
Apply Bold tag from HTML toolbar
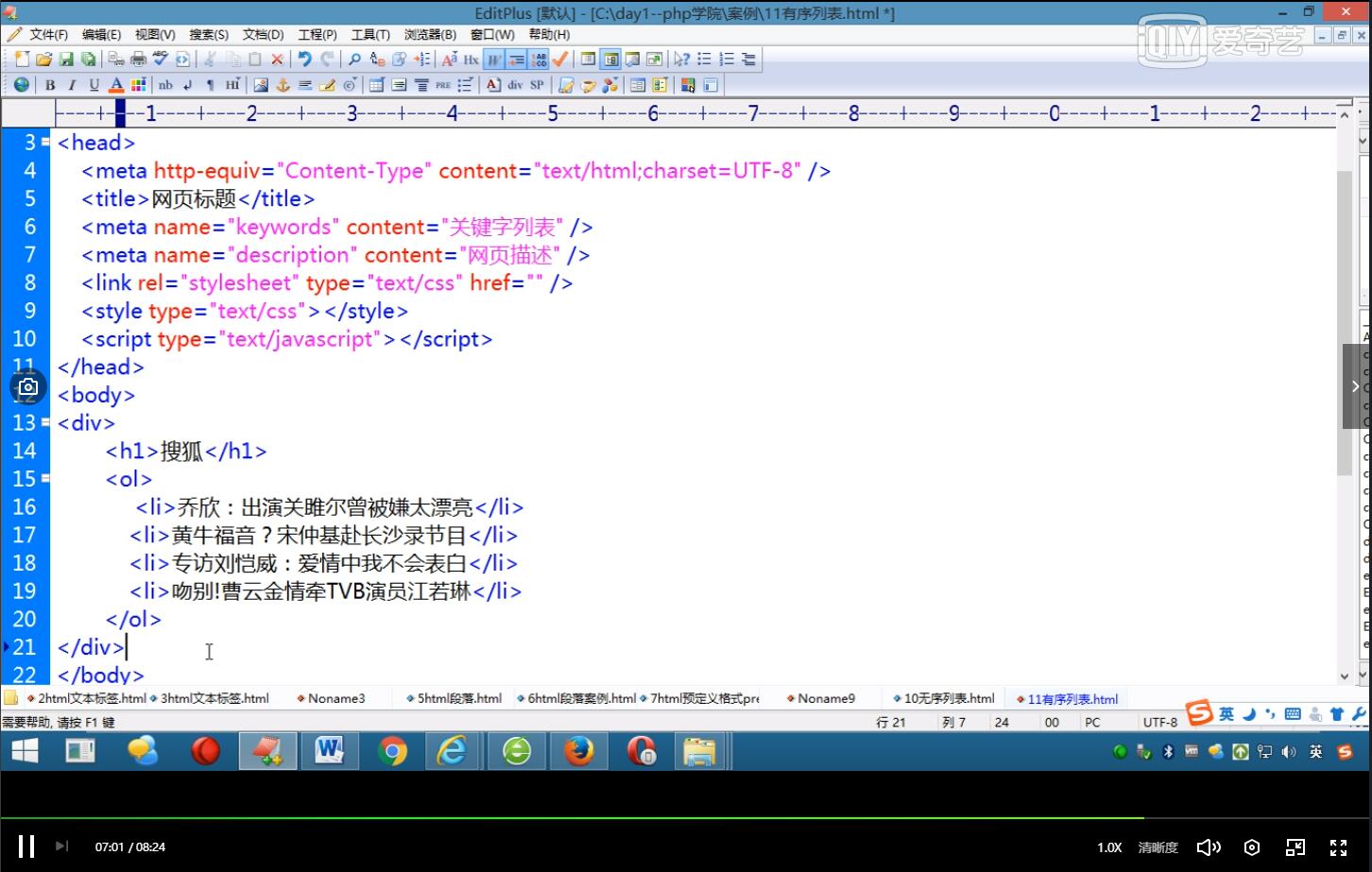[49, 85]
